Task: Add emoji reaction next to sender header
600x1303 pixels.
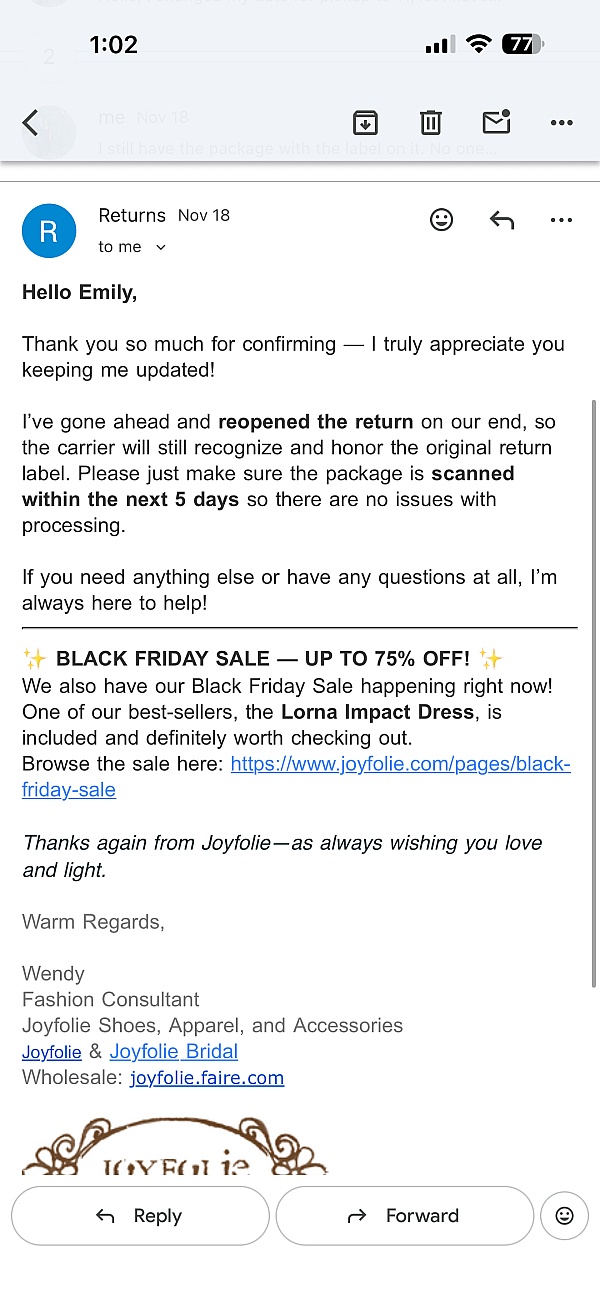Action: click(x=441, y=220)
